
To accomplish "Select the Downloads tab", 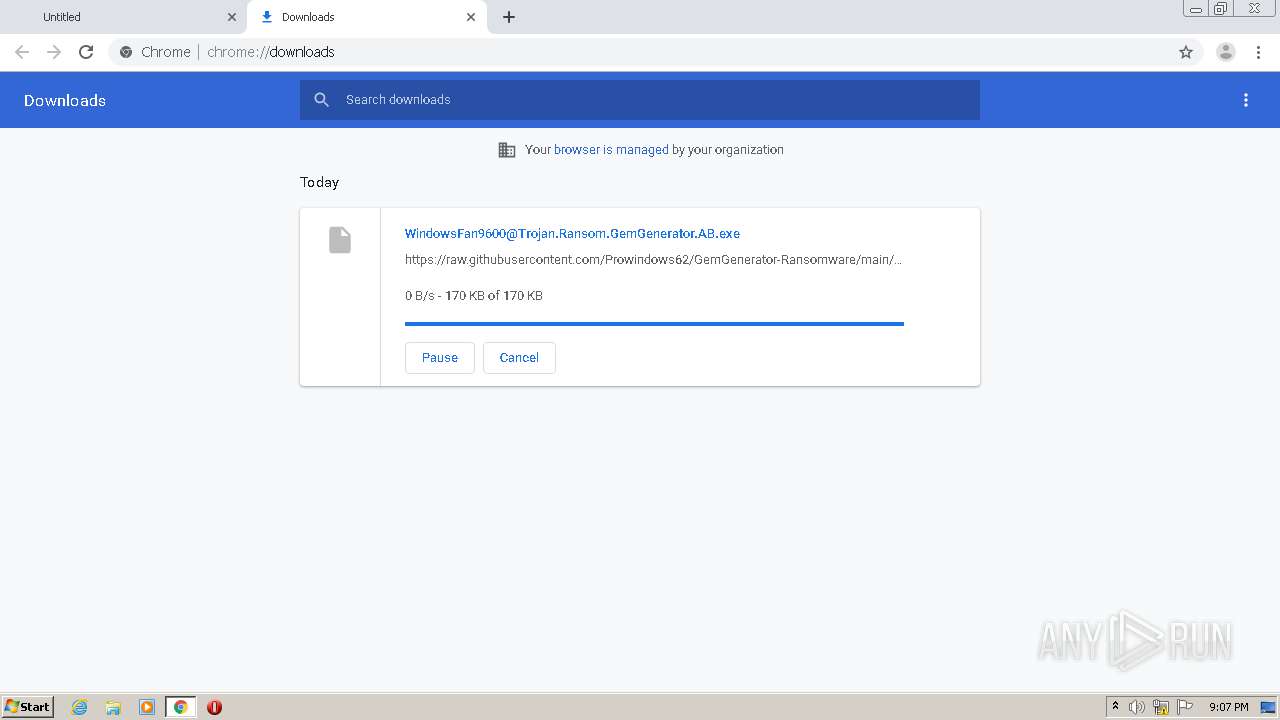I will [367, 17].
